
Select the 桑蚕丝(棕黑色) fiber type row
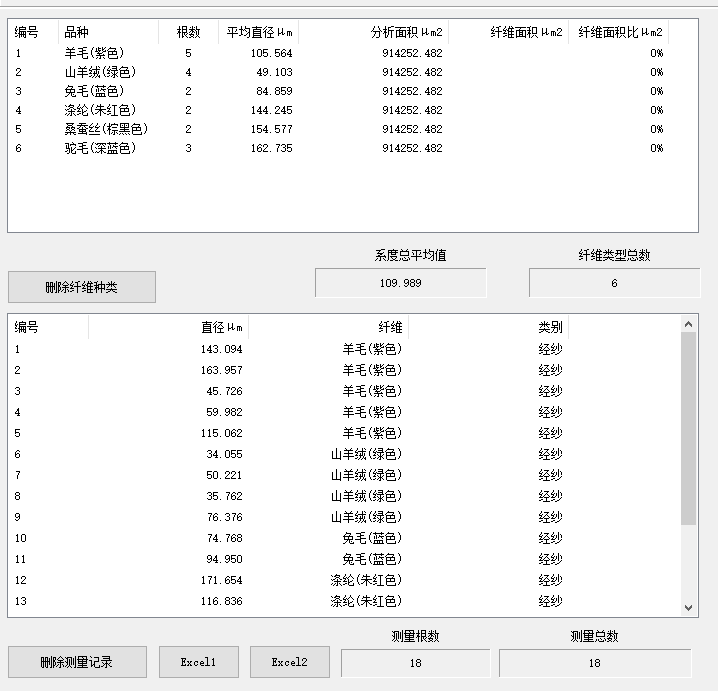[x=105, y=129]
